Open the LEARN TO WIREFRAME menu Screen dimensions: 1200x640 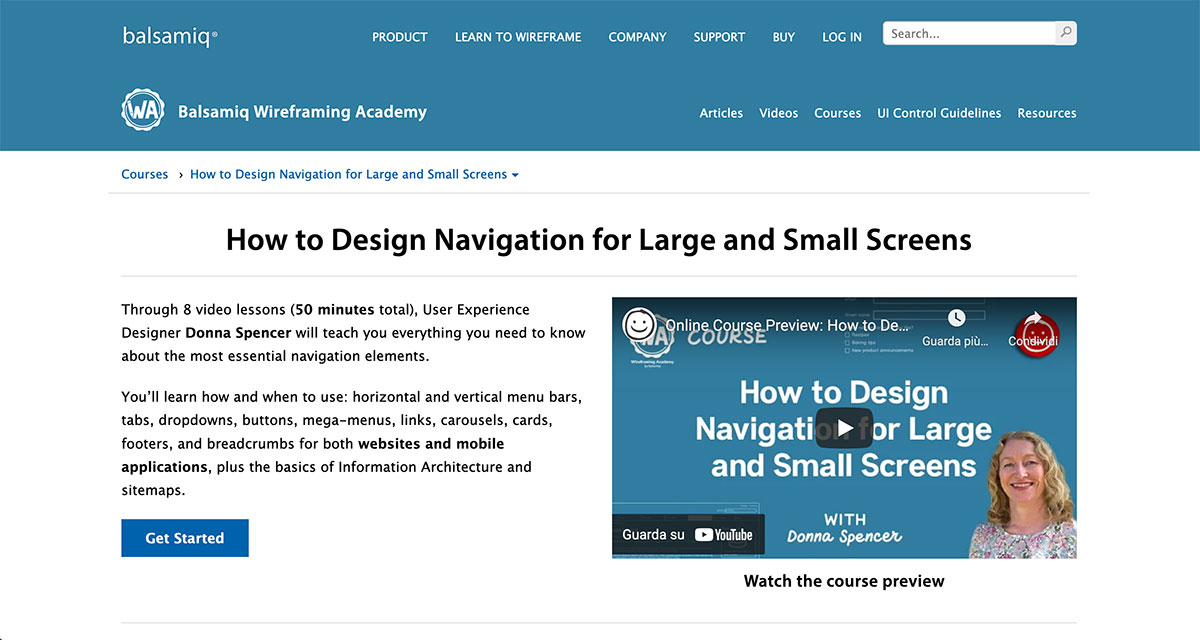(517, 37)
